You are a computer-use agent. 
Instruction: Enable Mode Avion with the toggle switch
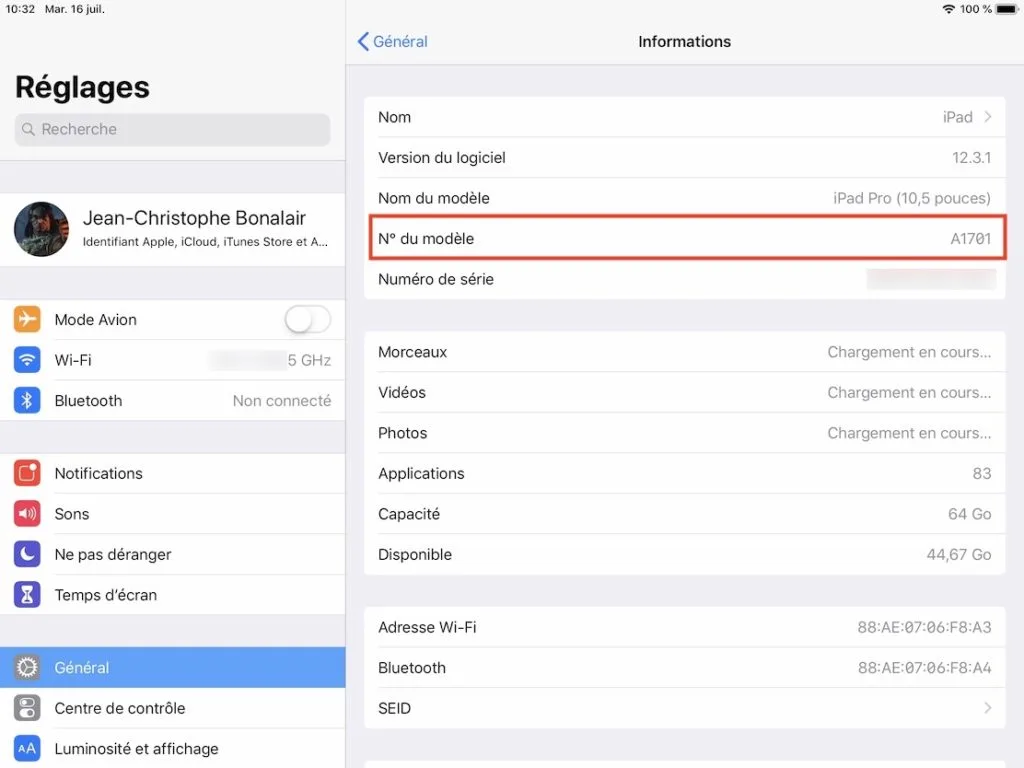(x=307, y=319)
